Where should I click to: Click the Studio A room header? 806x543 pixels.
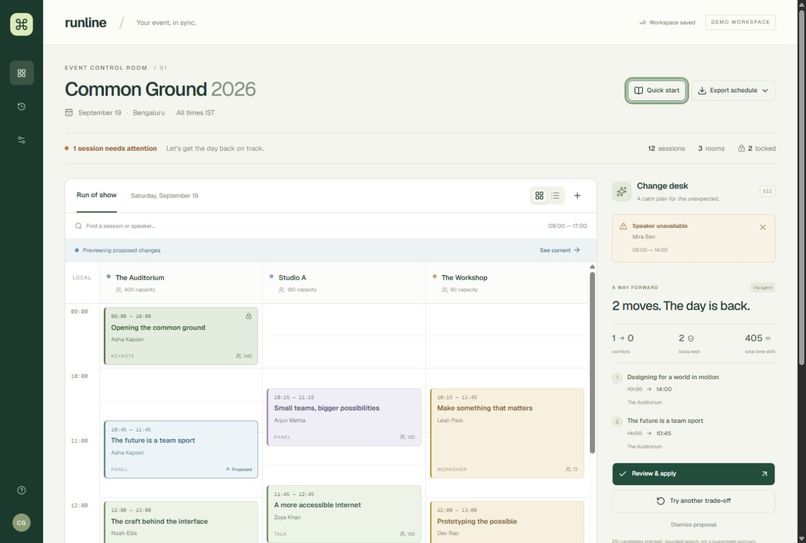(344, 283)
